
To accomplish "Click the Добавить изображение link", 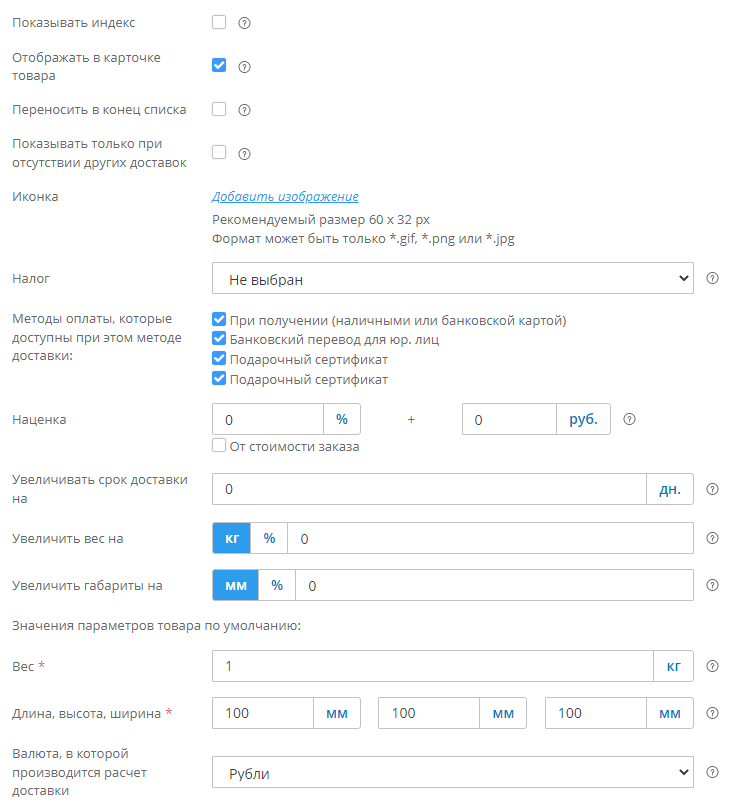I will (x=285, y=197).
